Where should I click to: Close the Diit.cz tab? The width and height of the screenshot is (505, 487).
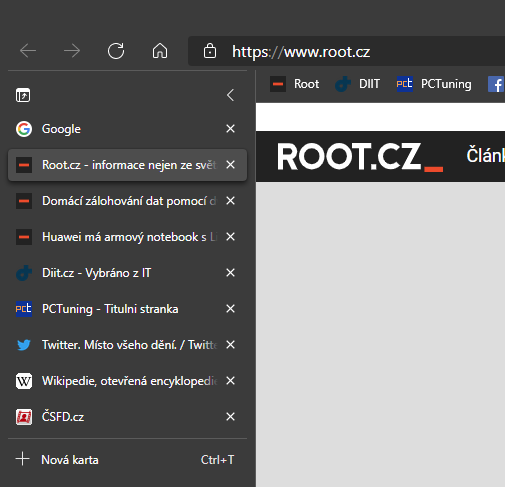pyautogui.click(x=230, y=273)
